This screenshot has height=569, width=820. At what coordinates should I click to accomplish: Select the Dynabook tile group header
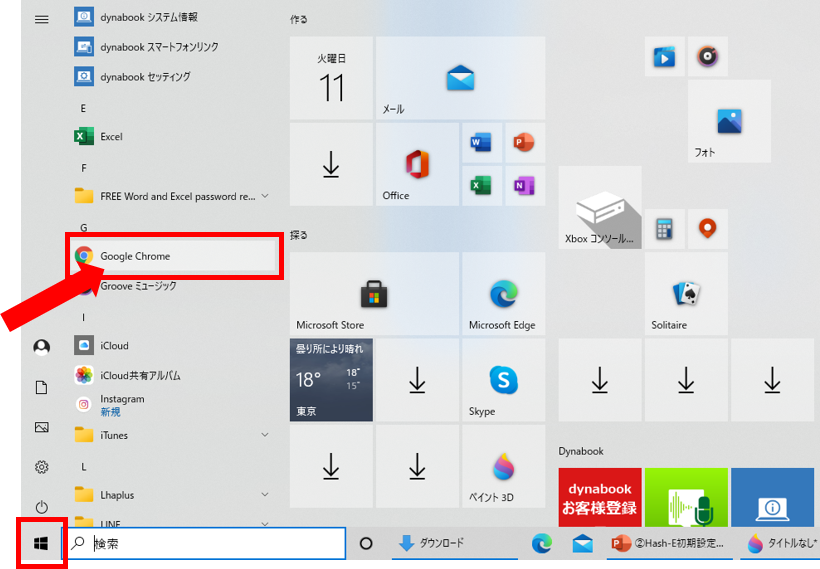point(580,451)
